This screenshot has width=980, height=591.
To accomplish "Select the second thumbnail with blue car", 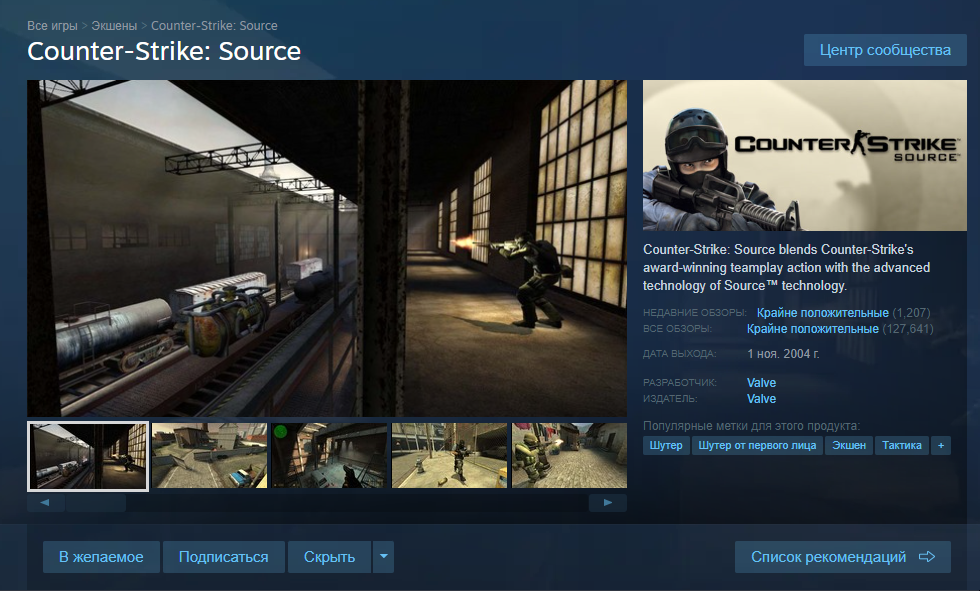I will tap(209, 455).
